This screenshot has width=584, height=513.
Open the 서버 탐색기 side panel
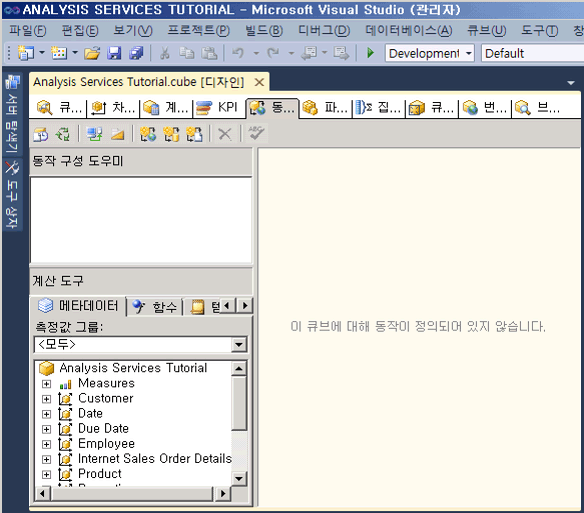click(12, 113)
